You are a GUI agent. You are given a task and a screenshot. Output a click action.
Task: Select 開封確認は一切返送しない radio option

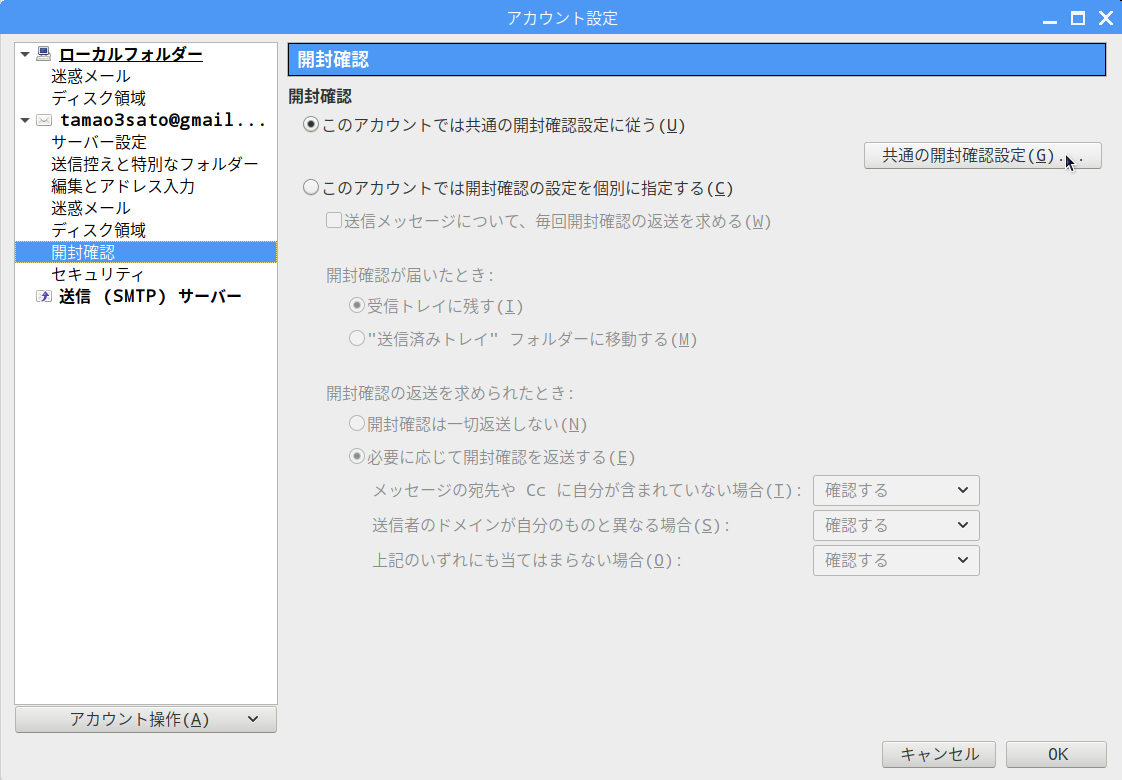tap(356, 423)
